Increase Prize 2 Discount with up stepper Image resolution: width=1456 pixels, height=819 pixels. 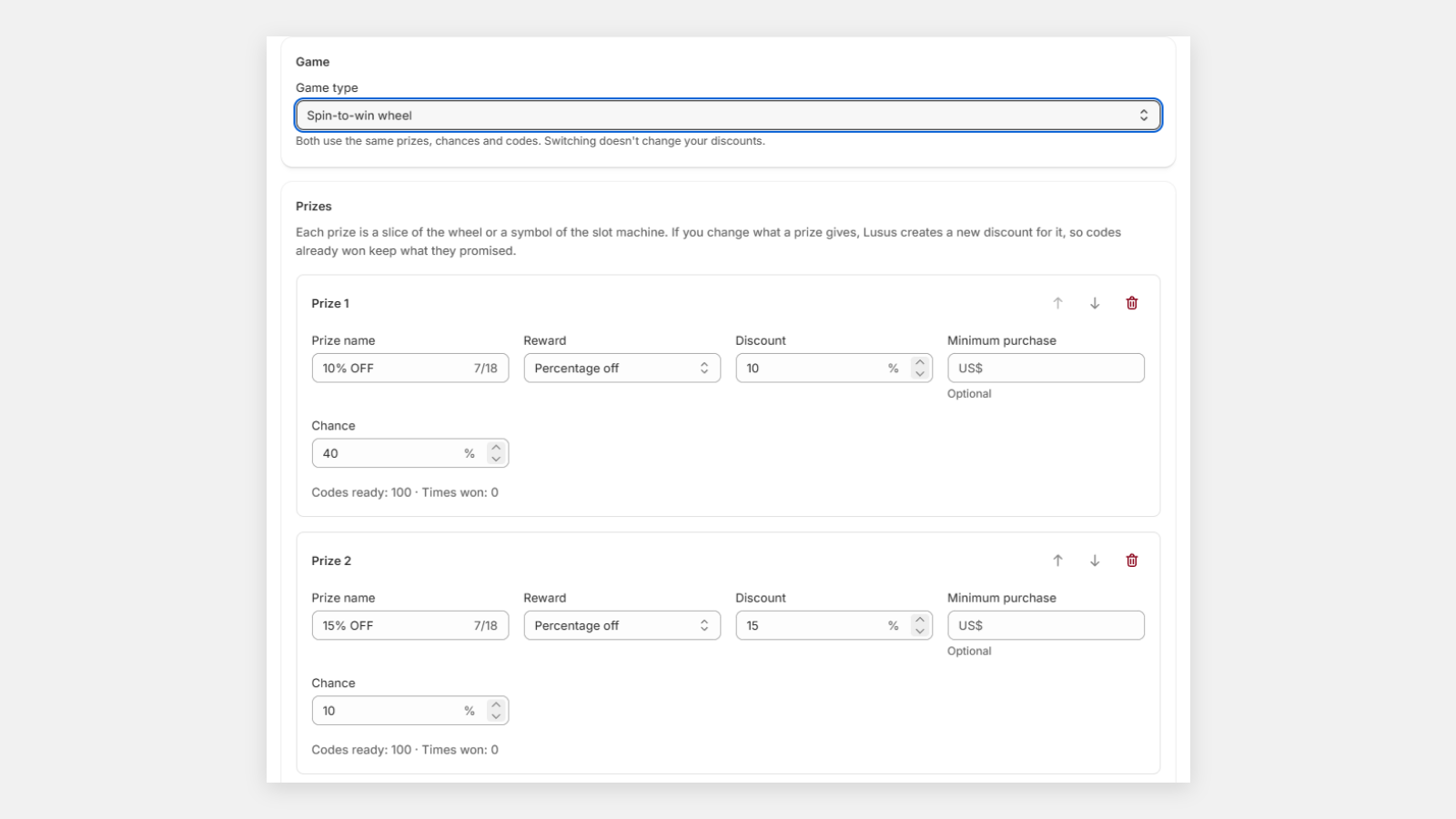click(x=920, y=620)
